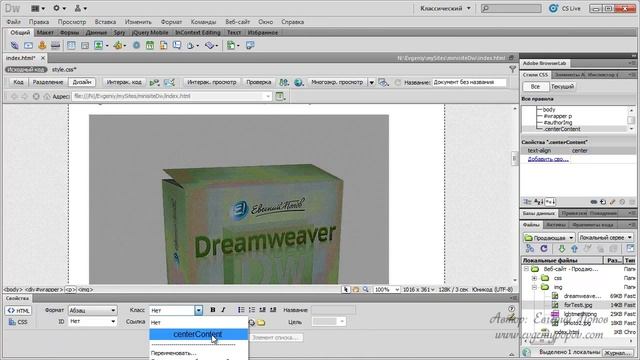Click the Unordered List icon
Viewport: 640px width, 360px height.
[241, 310]
